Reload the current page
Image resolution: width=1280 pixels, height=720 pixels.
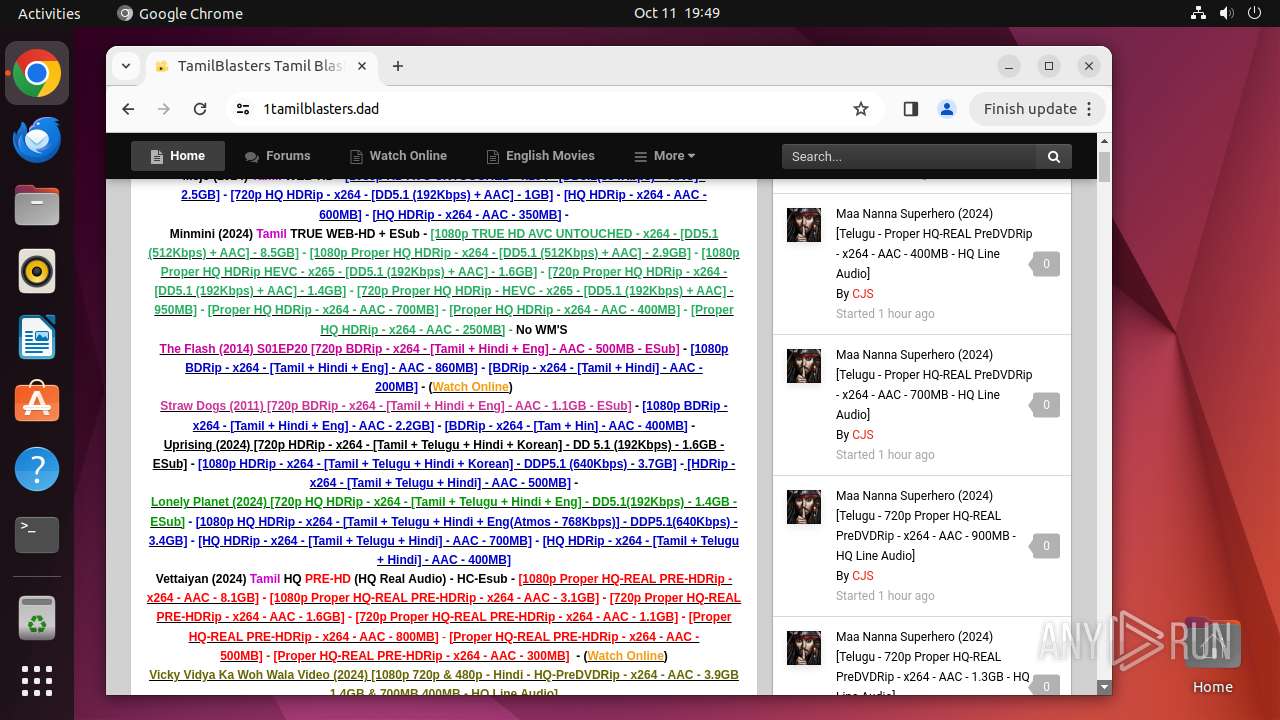[x=200, y=109]
